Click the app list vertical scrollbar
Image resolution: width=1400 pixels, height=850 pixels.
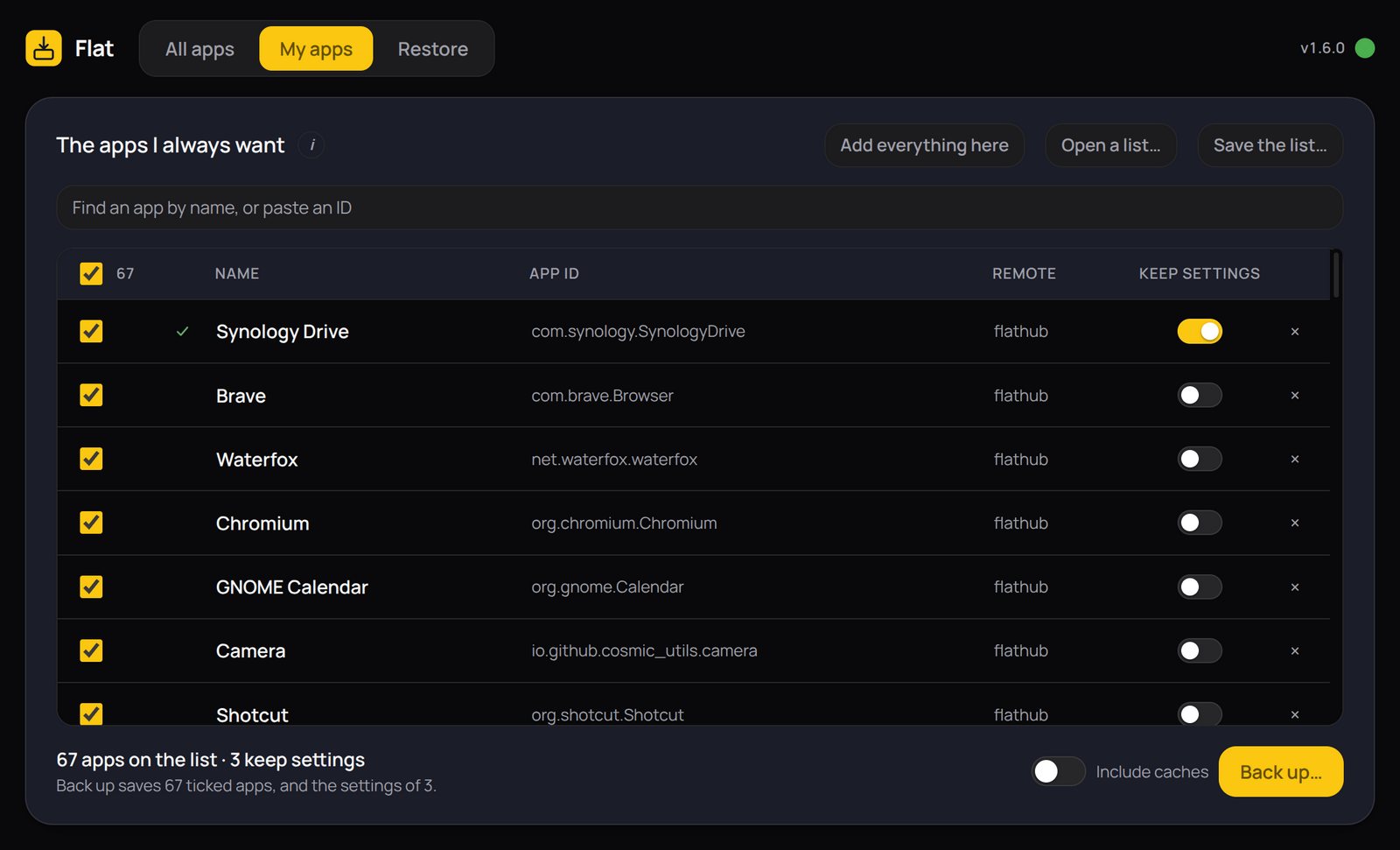[x=1335, y=275]
